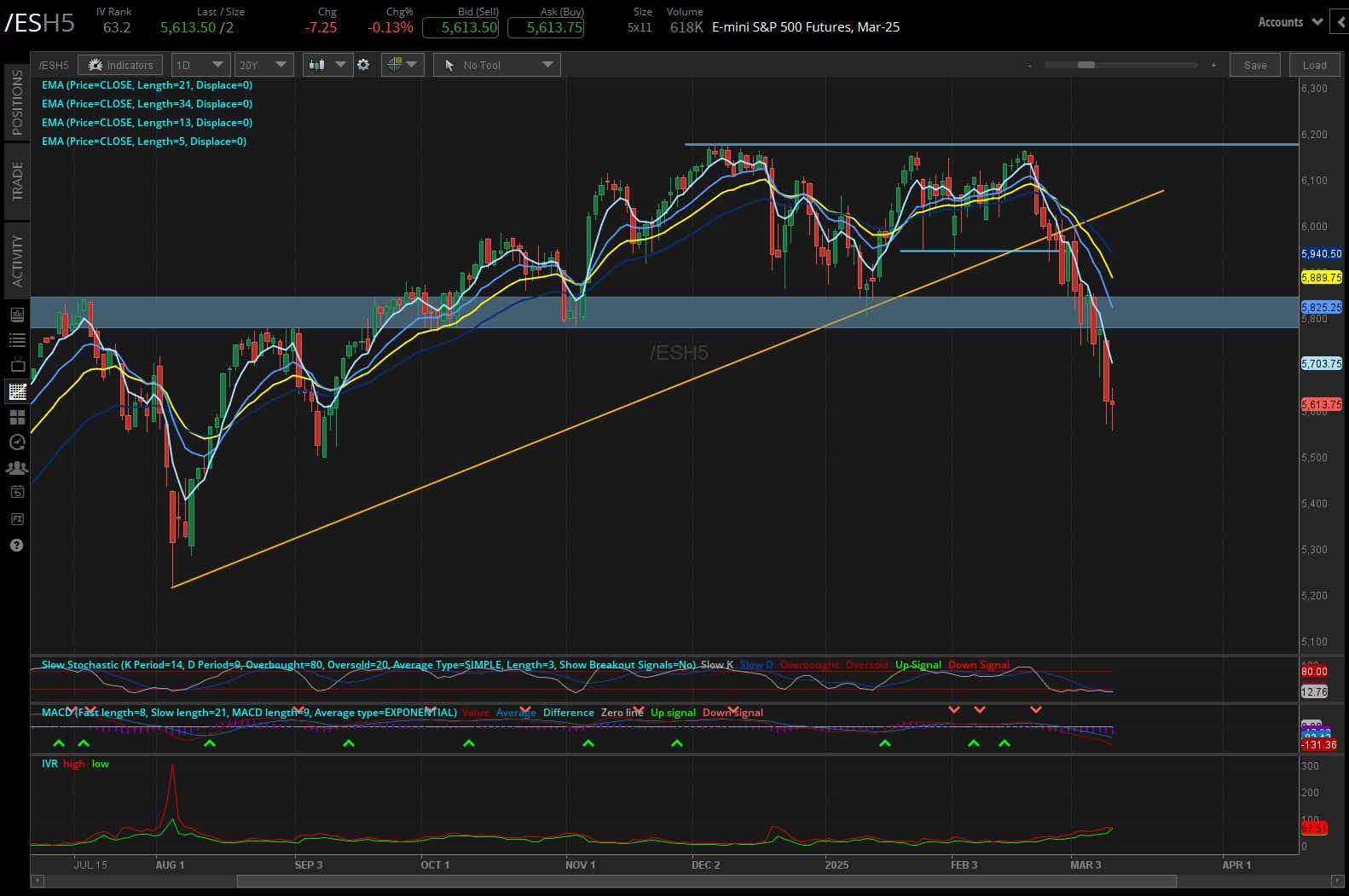Click the 5,703.75 price axis label
The width and height of the screenshot is (1349, 896).
(x=1321, y=364)
